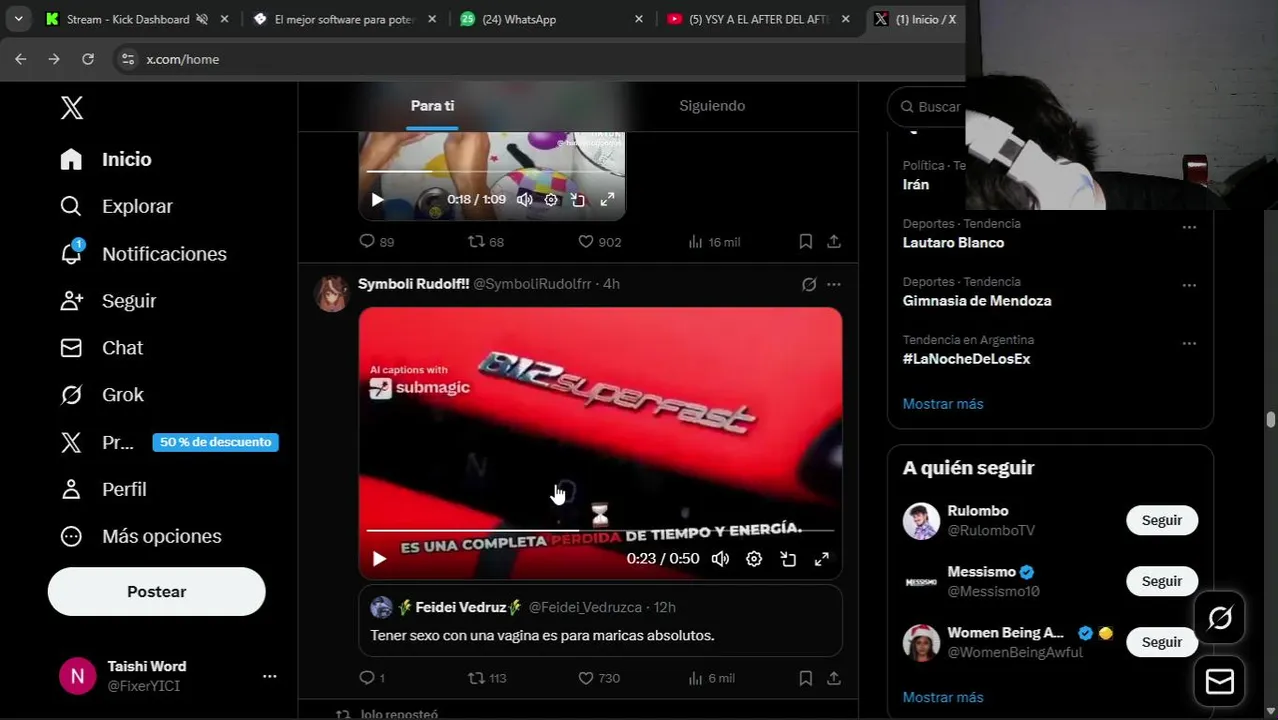Screen dimensions: 1278x720
Task: View analytics showing 6 mil
Action: click(711, 678)
